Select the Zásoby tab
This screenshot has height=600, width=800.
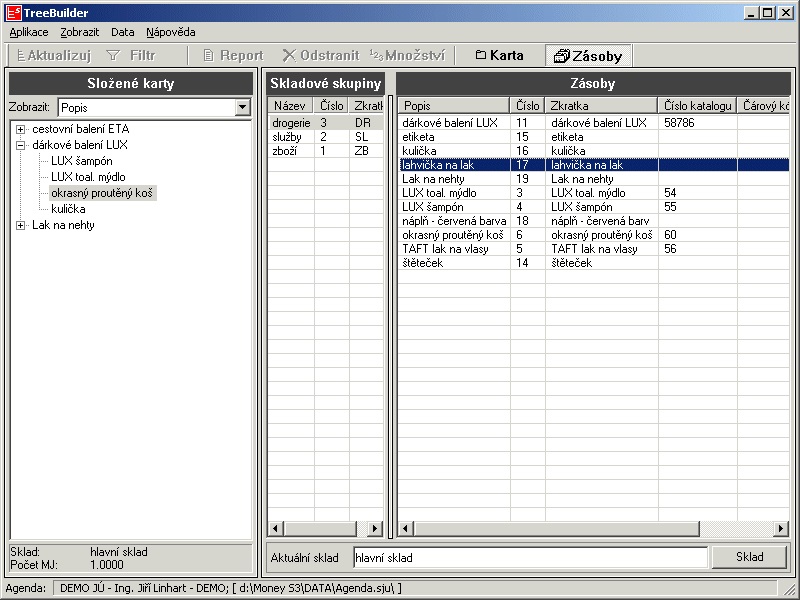point(588,56)
